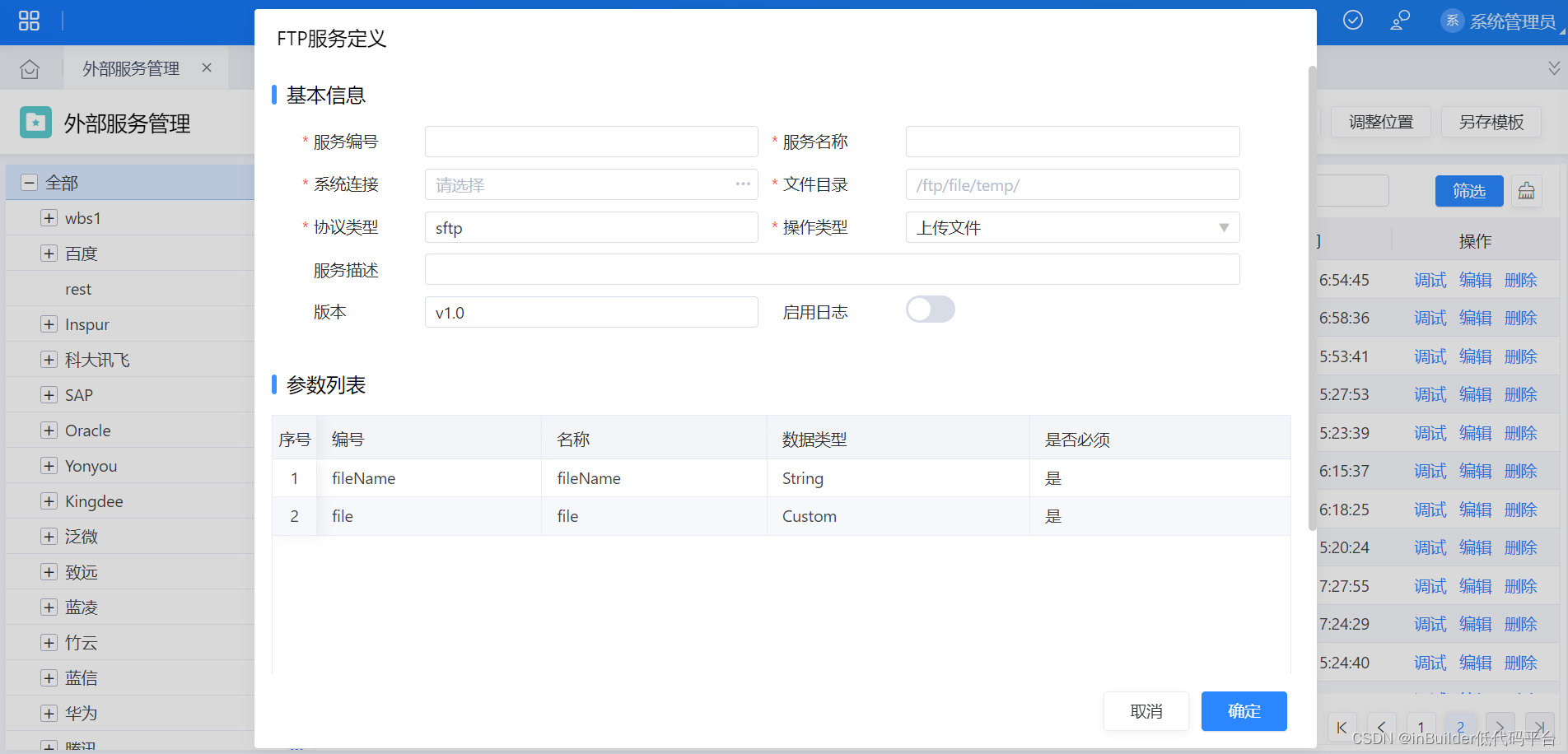The image size is (1568, 754).
Task: Focus the 服务编号 input field
Action: coord(591,142)
